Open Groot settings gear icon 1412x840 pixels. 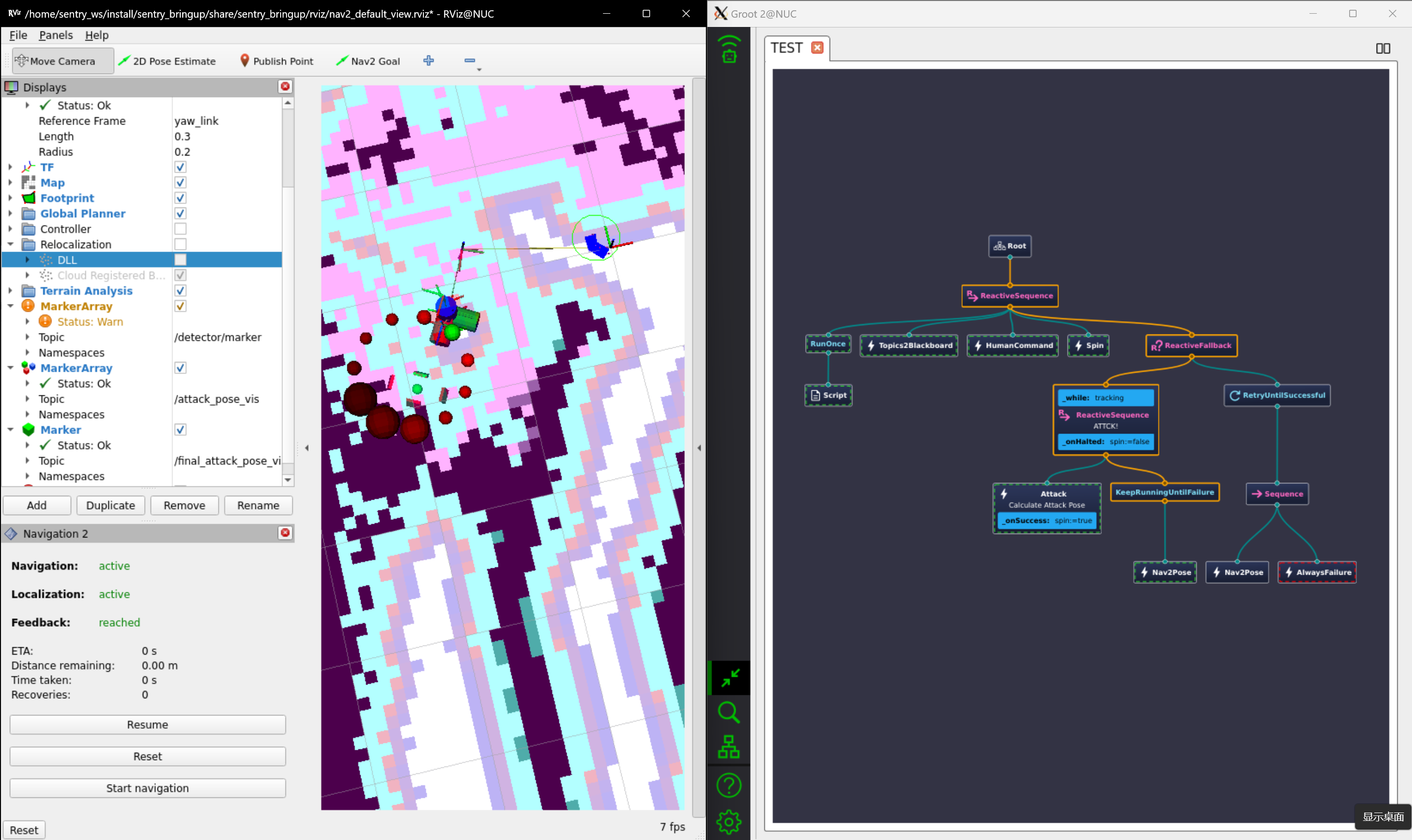729,822
